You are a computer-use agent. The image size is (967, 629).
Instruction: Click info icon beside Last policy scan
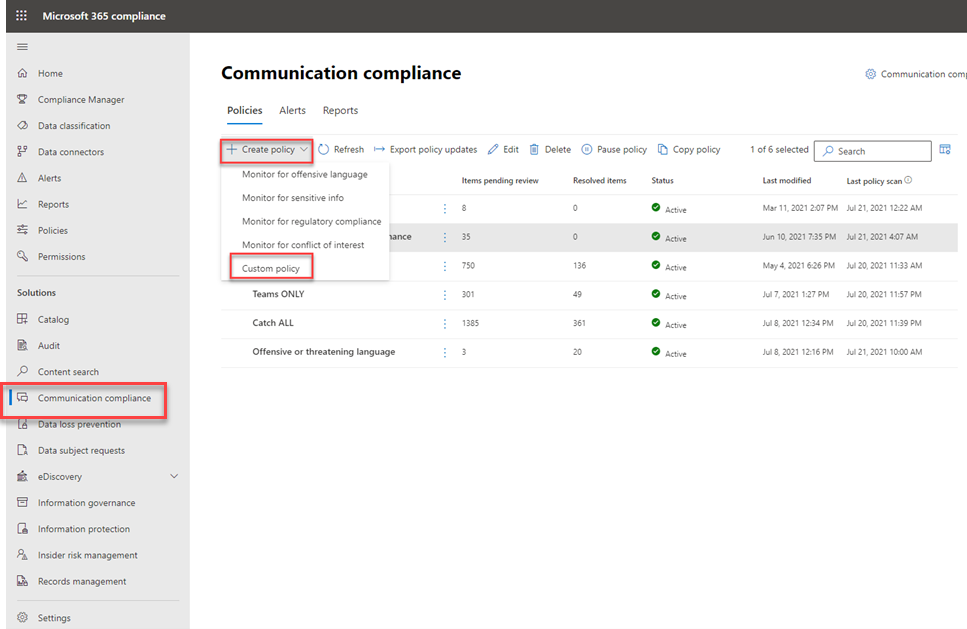tap(908, 180)
